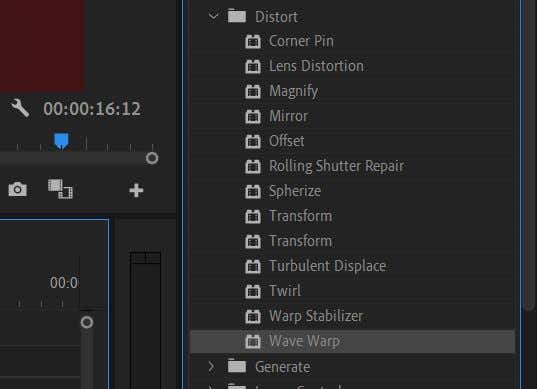Click the blue playhead marker
The height and width of the screenshot is (389, 537).
pyautogui.click(x=61, y=141)
